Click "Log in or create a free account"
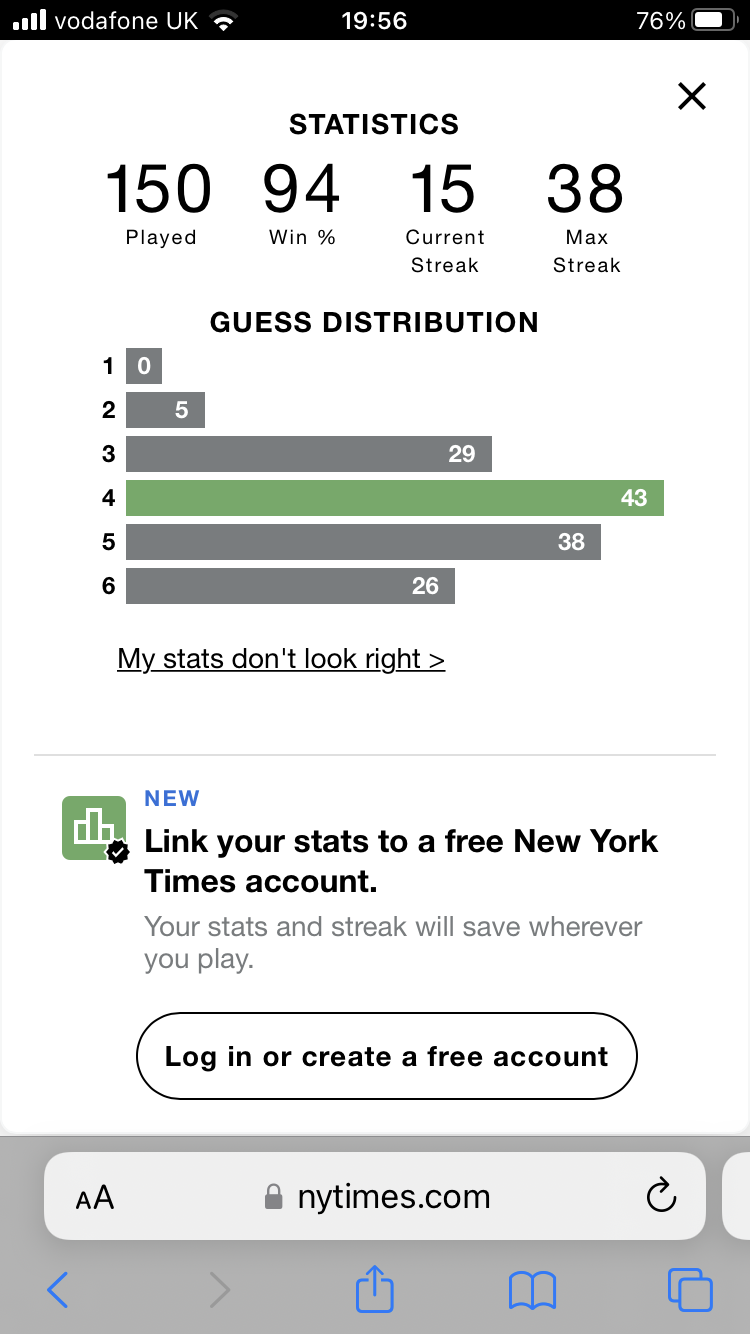Screen dimensions: 750x1334 coord(386,1056)
